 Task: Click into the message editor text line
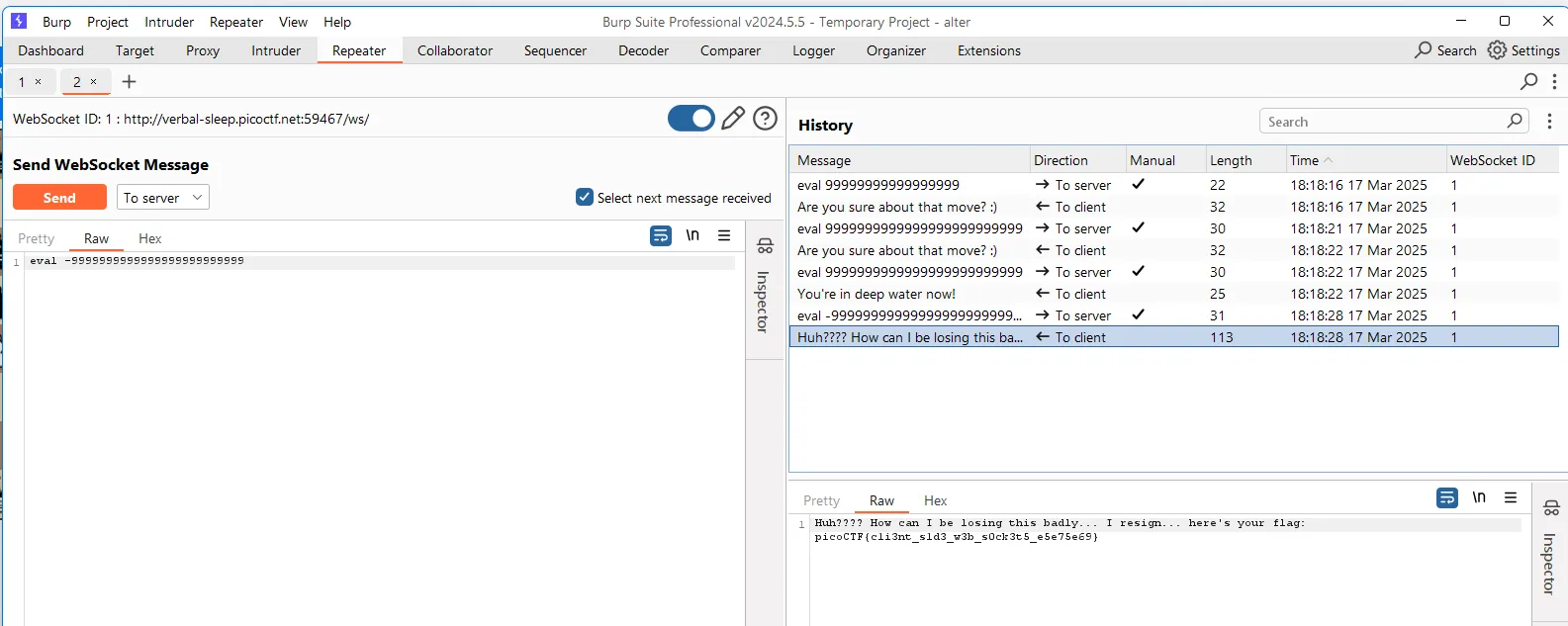pos(381,261)
